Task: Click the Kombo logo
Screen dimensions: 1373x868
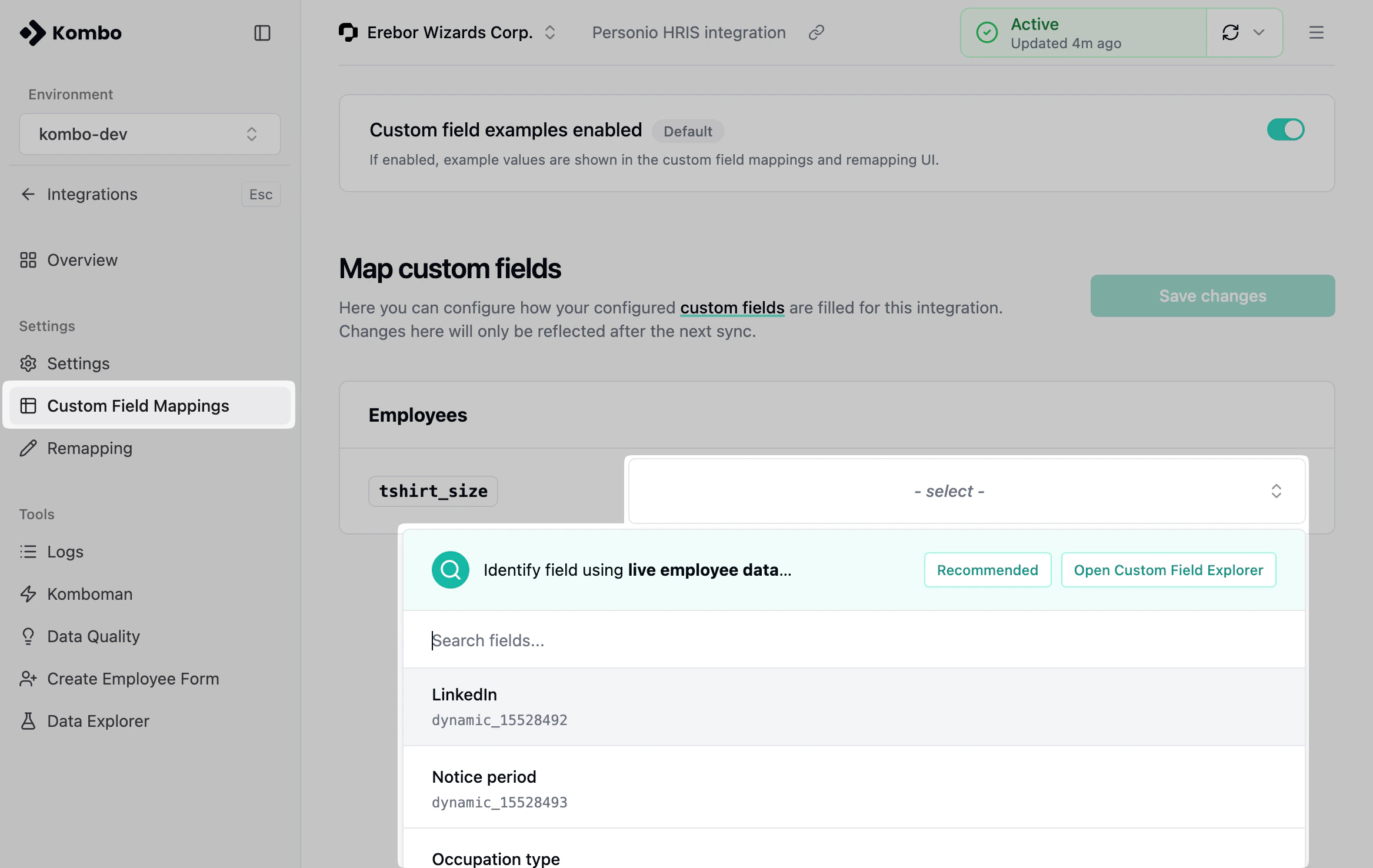Action: click(x=71, y=33)
